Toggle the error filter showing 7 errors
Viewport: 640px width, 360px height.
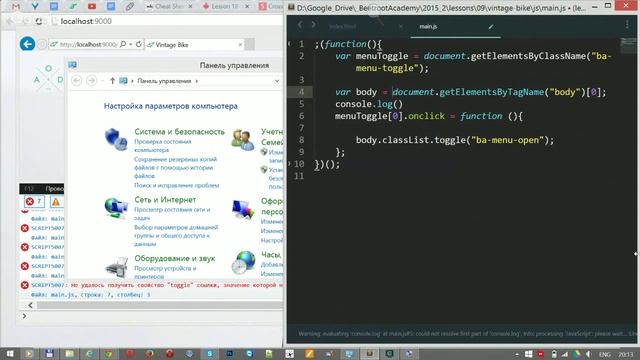[34, 201]
